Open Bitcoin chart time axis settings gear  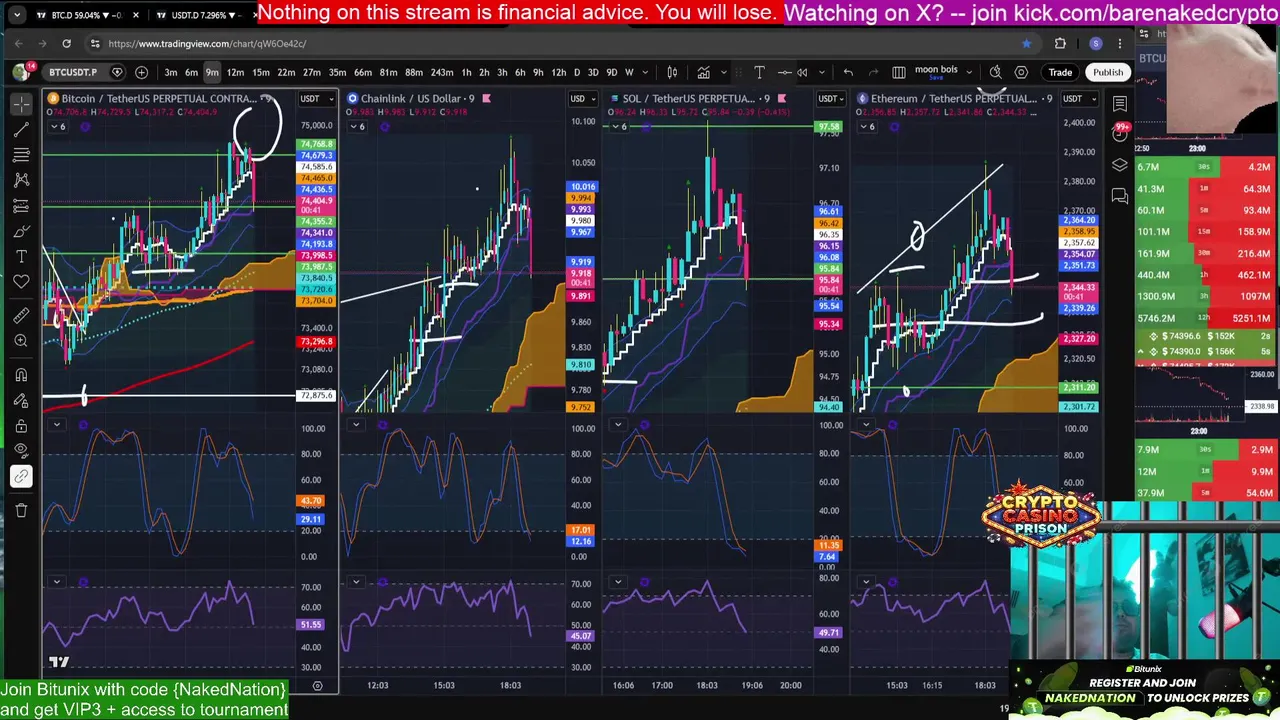(317, 686)
